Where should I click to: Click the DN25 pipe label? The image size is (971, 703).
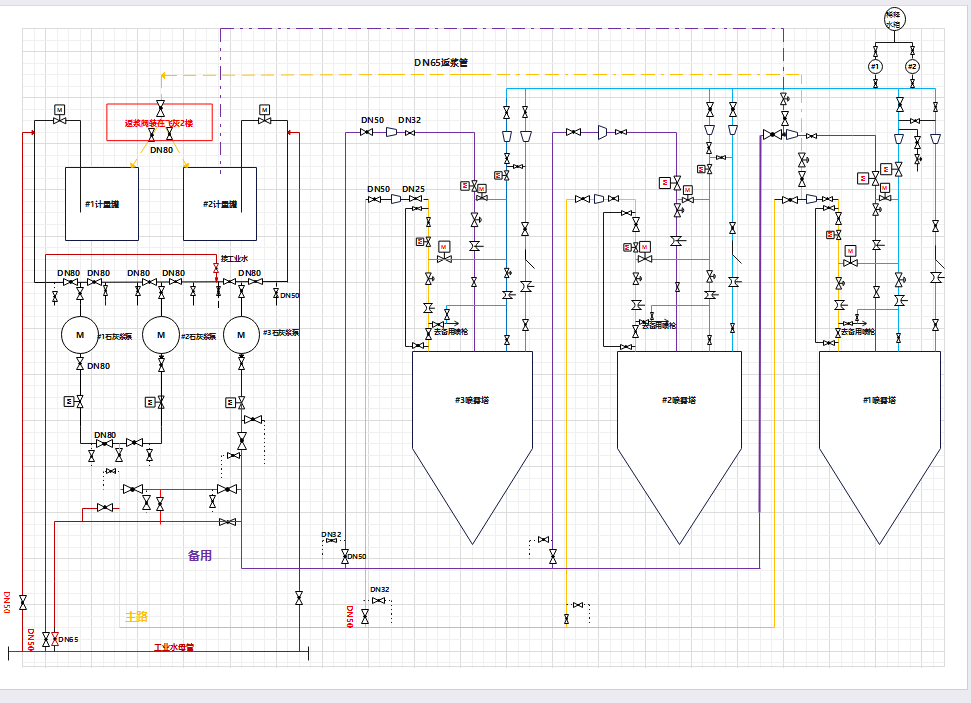tap(414, 189)
